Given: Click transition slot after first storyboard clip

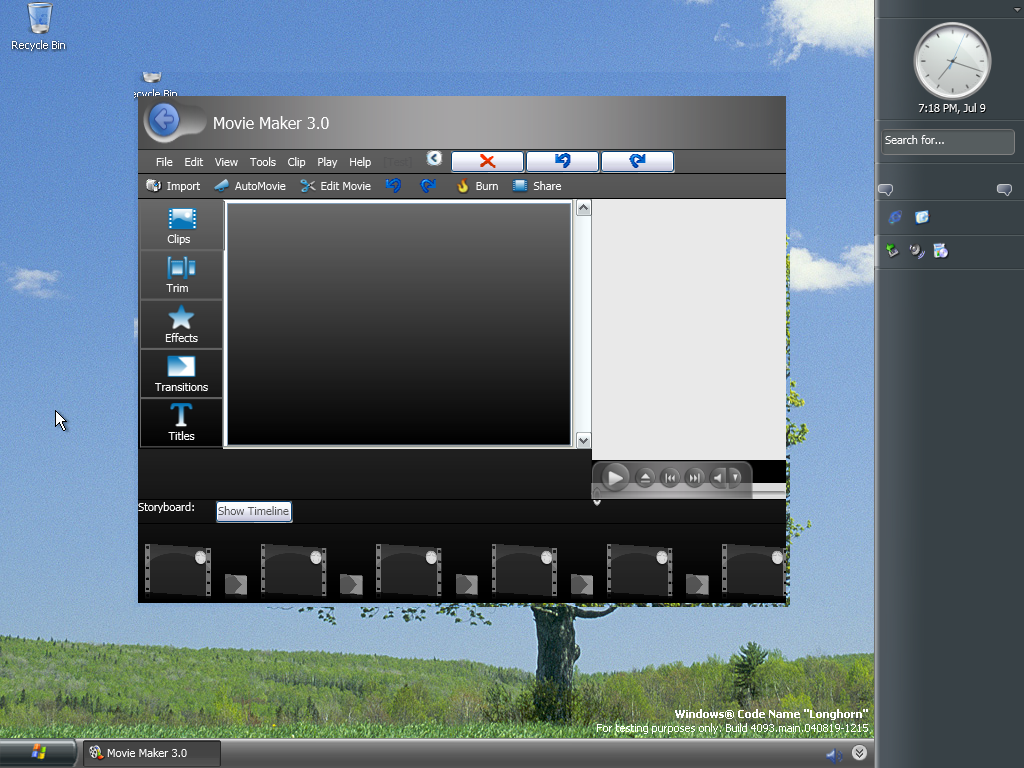Looking at the screenshot, I should coord(236,584).
